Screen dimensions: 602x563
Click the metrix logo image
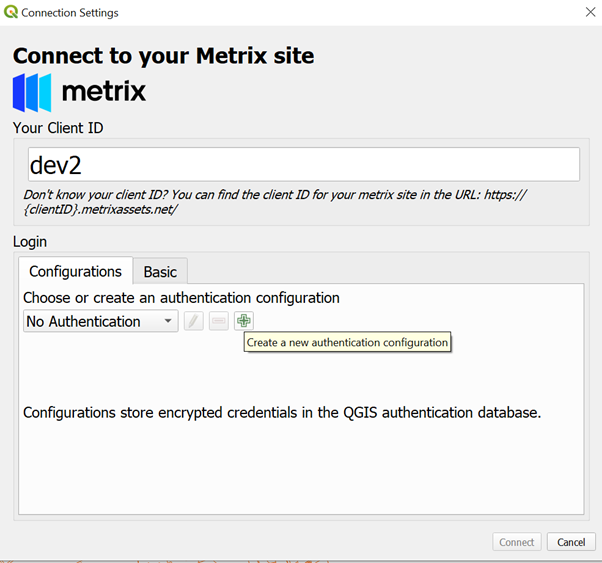point(79,93)
